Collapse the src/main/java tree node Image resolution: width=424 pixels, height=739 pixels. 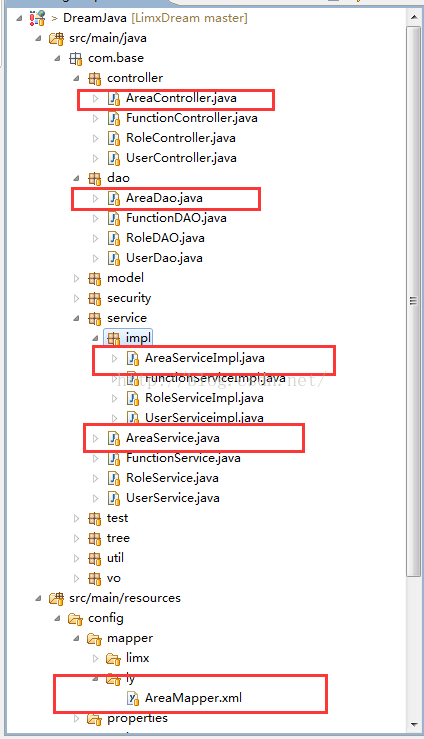[x=38, y=39]
